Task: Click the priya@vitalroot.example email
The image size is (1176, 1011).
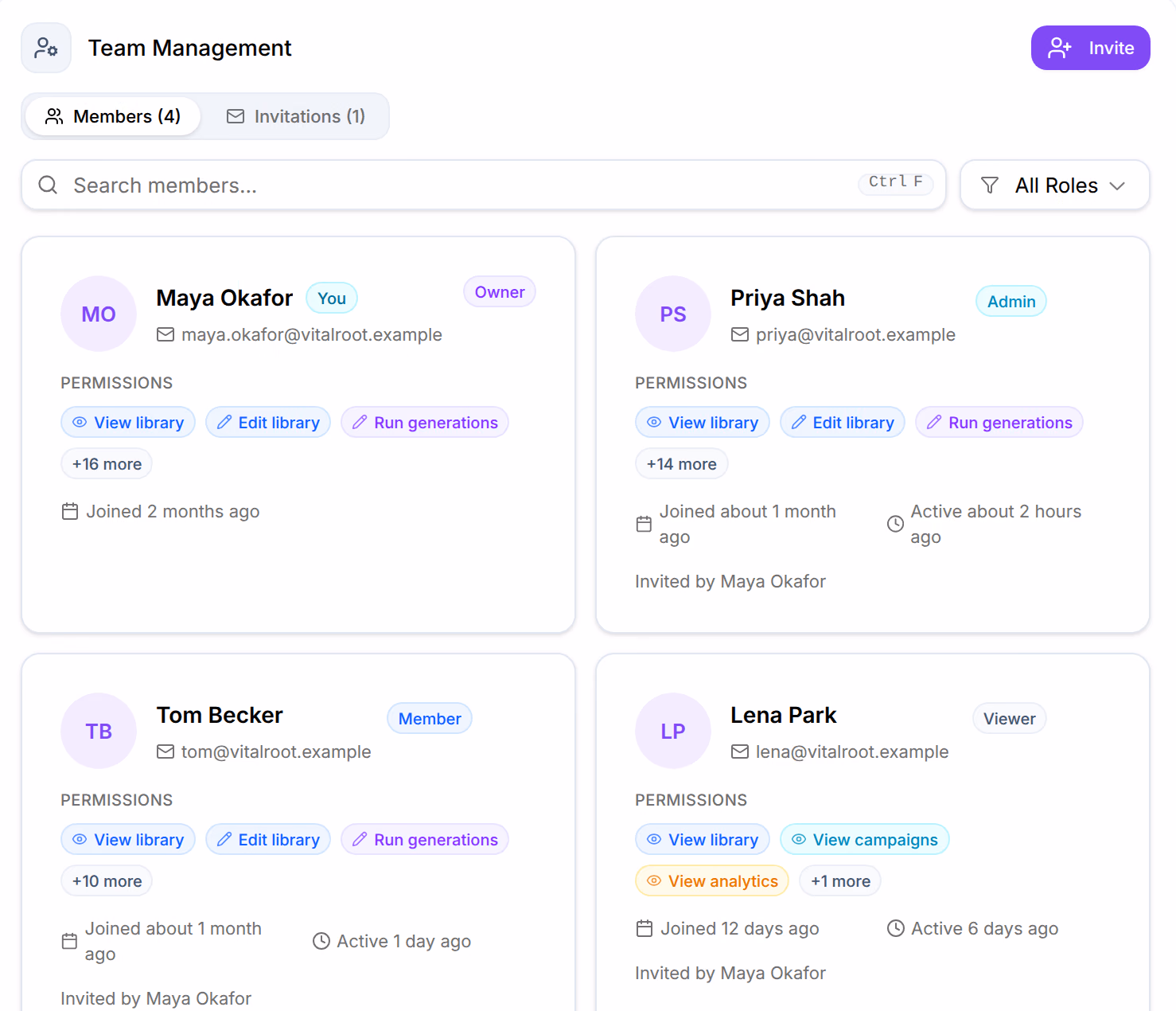Action: 855,335
